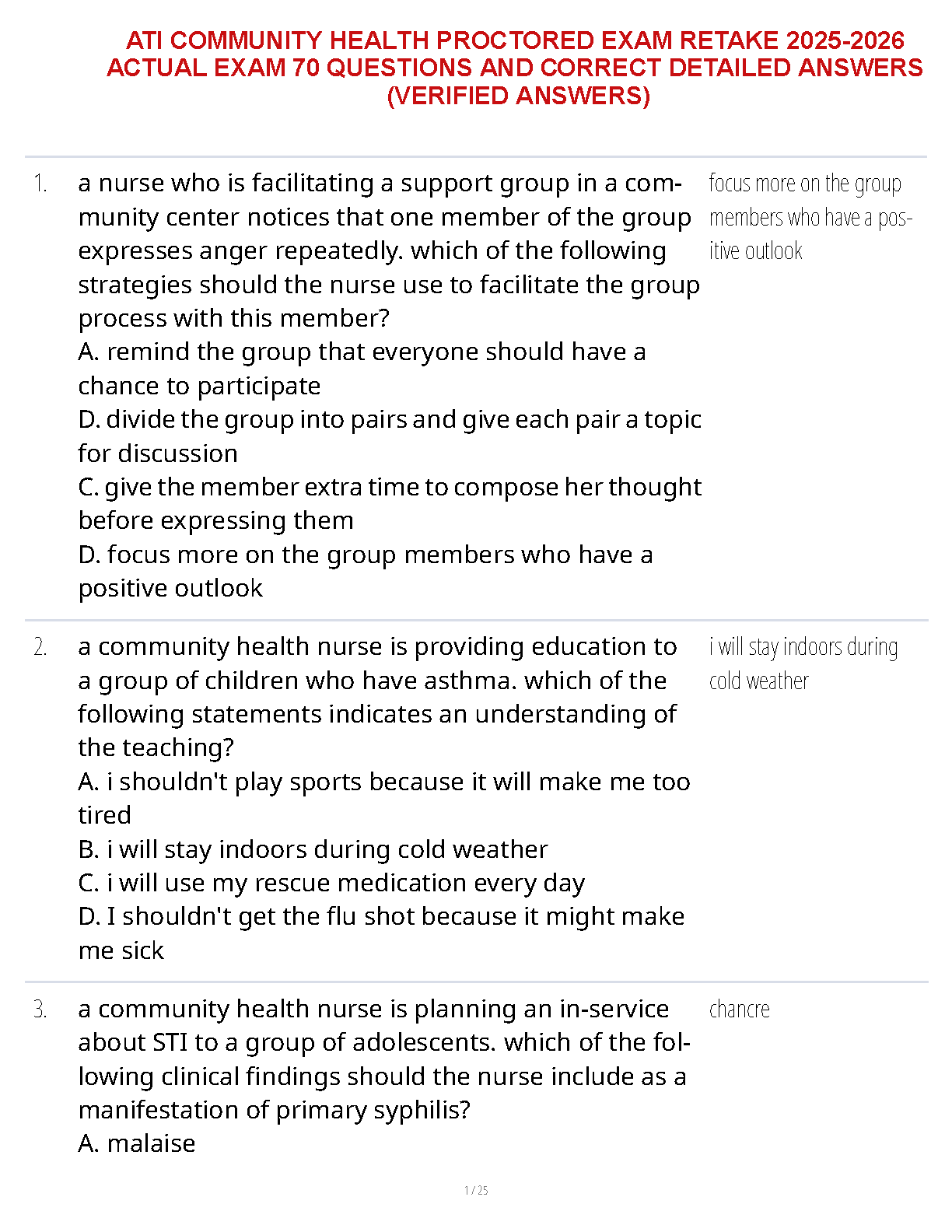This screenshot has height=1232, width=952.
Task: Select option "D. focus more on the group"
Action: [365, 571]
